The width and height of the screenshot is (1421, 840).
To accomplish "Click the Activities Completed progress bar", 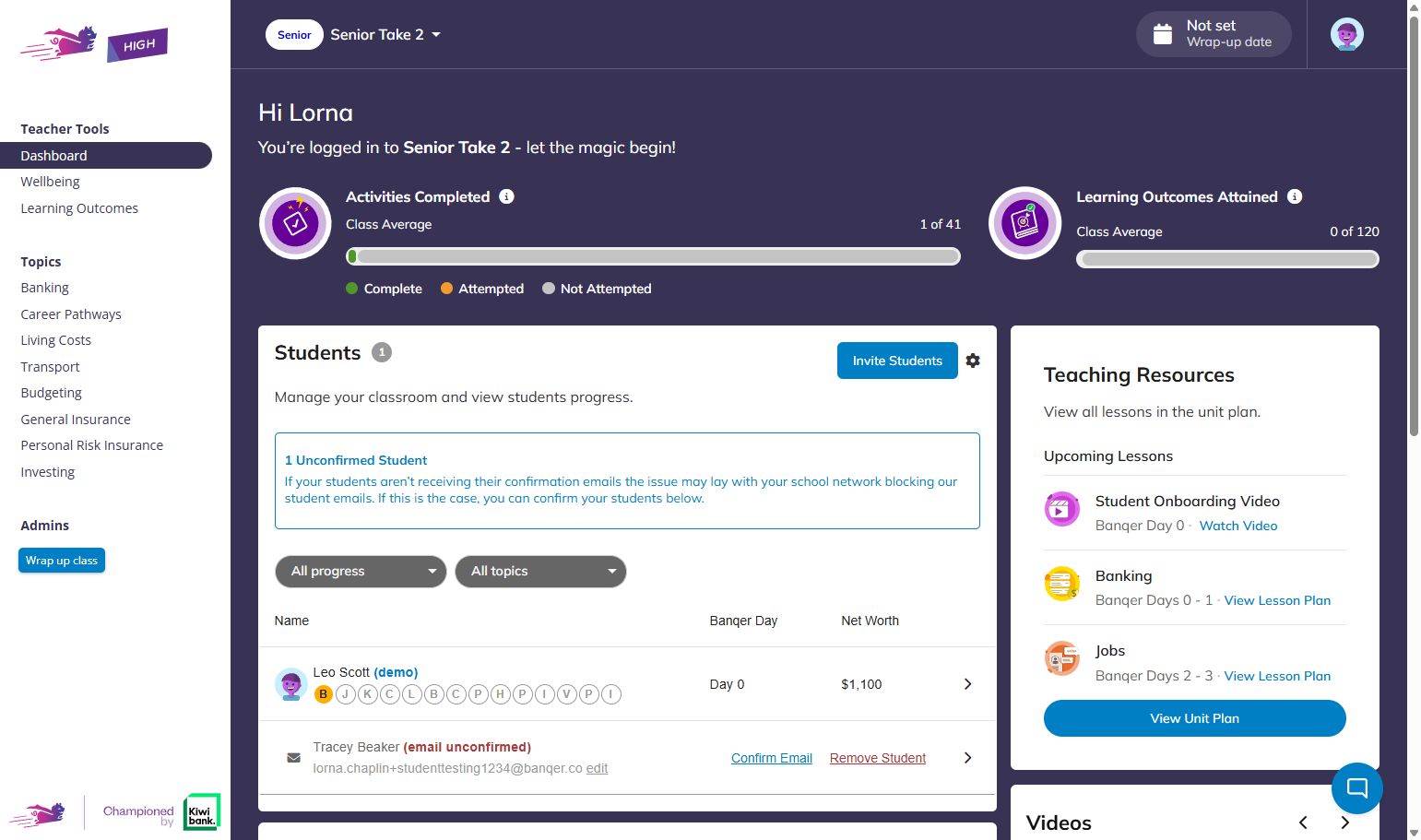I will 653,256.
